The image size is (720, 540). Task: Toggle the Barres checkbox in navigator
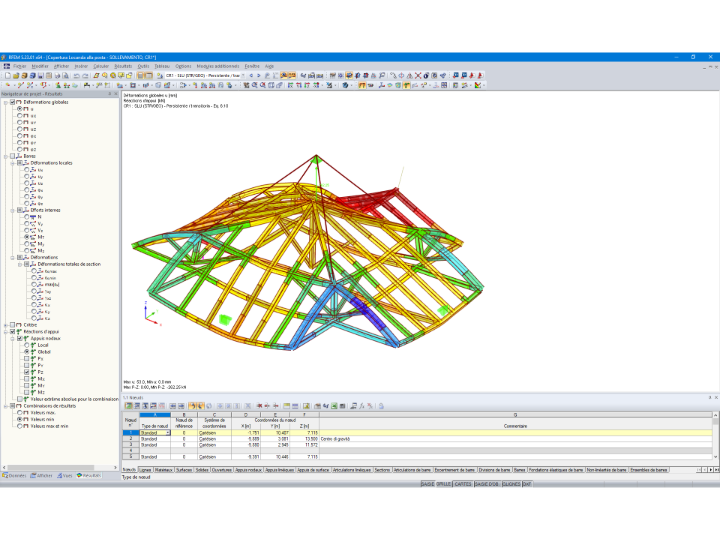click(13, 156)
